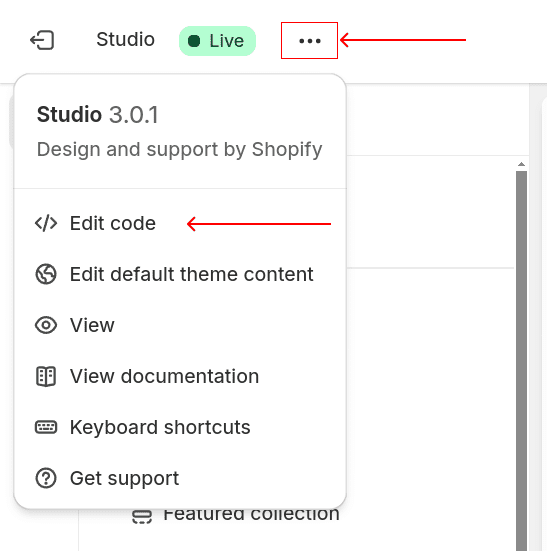
Task: Click the Studio 3.0.1 heading
Action: coord(98,115)
